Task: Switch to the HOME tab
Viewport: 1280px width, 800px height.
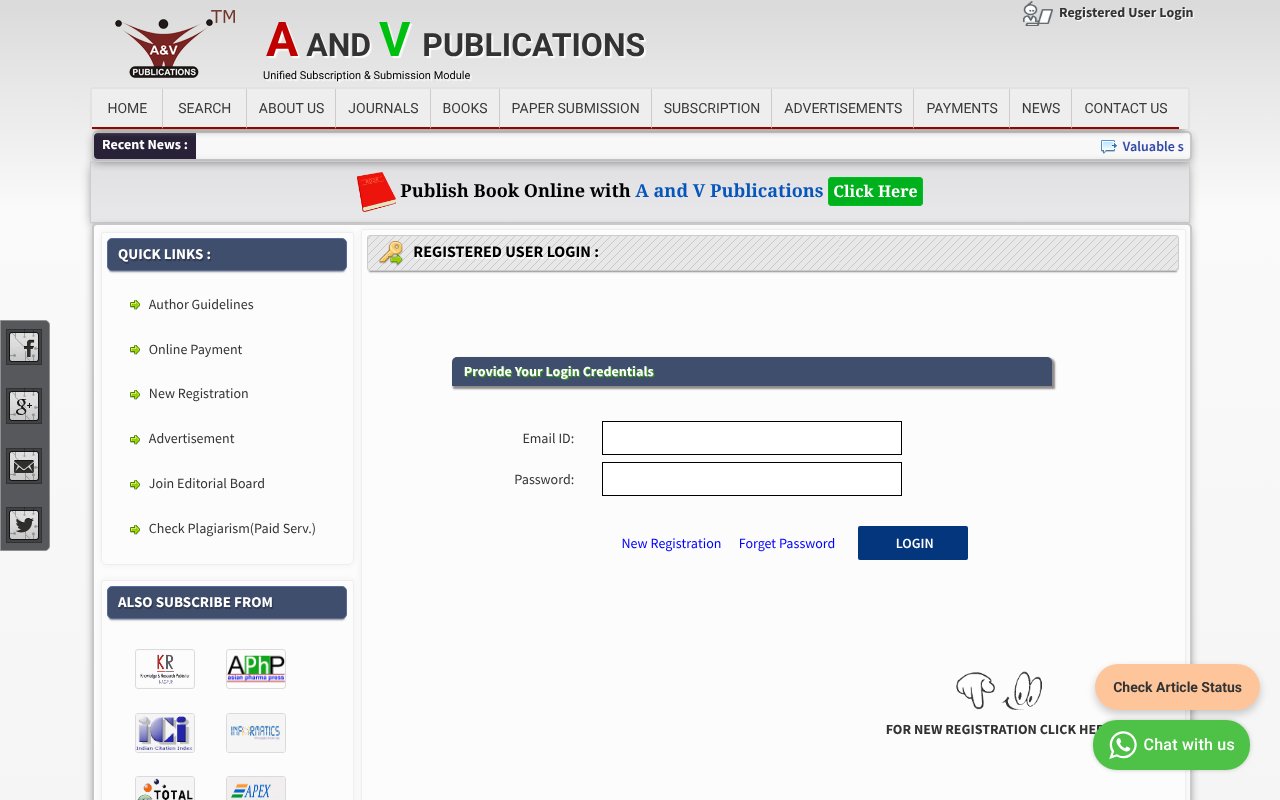Action: click(x=127, y=108)
